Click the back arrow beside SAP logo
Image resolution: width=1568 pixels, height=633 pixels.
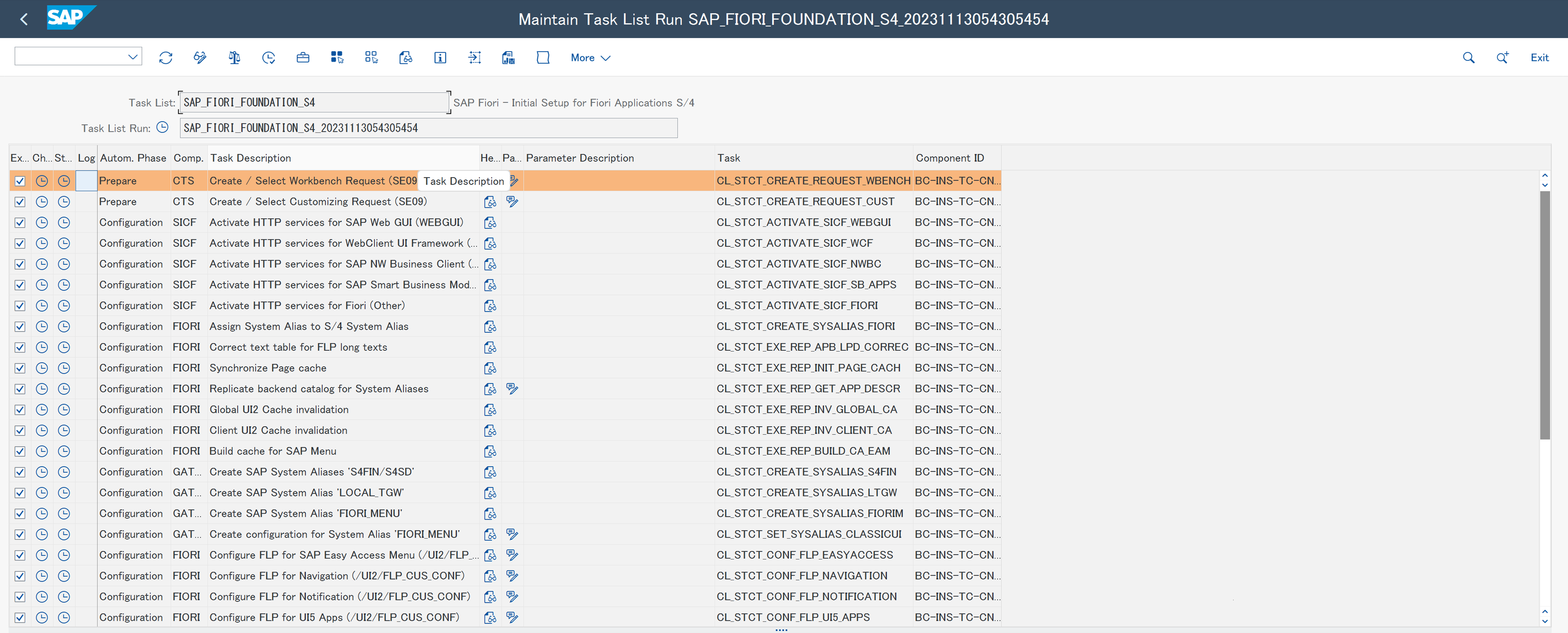pos(24,19)
